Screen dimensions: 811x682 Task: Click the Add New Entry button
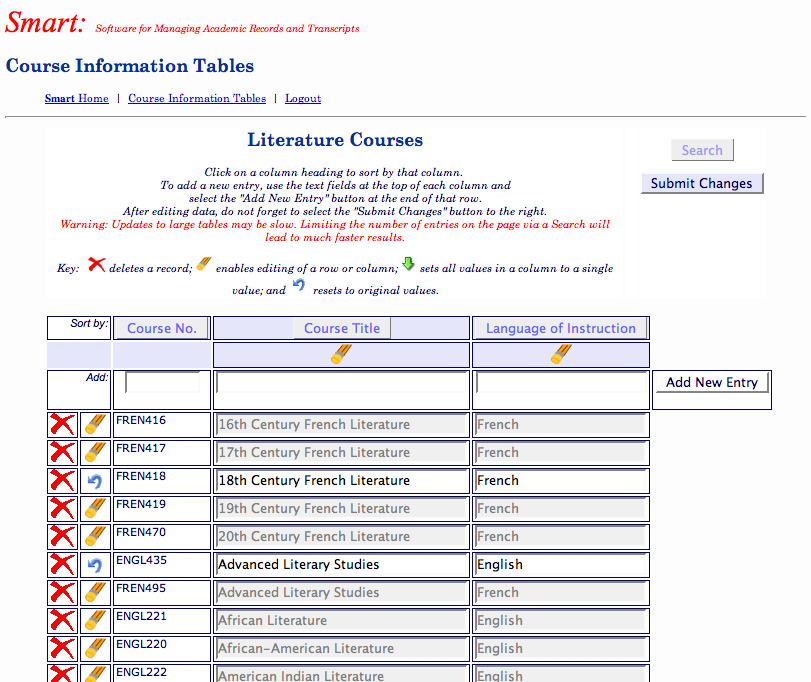712,383
